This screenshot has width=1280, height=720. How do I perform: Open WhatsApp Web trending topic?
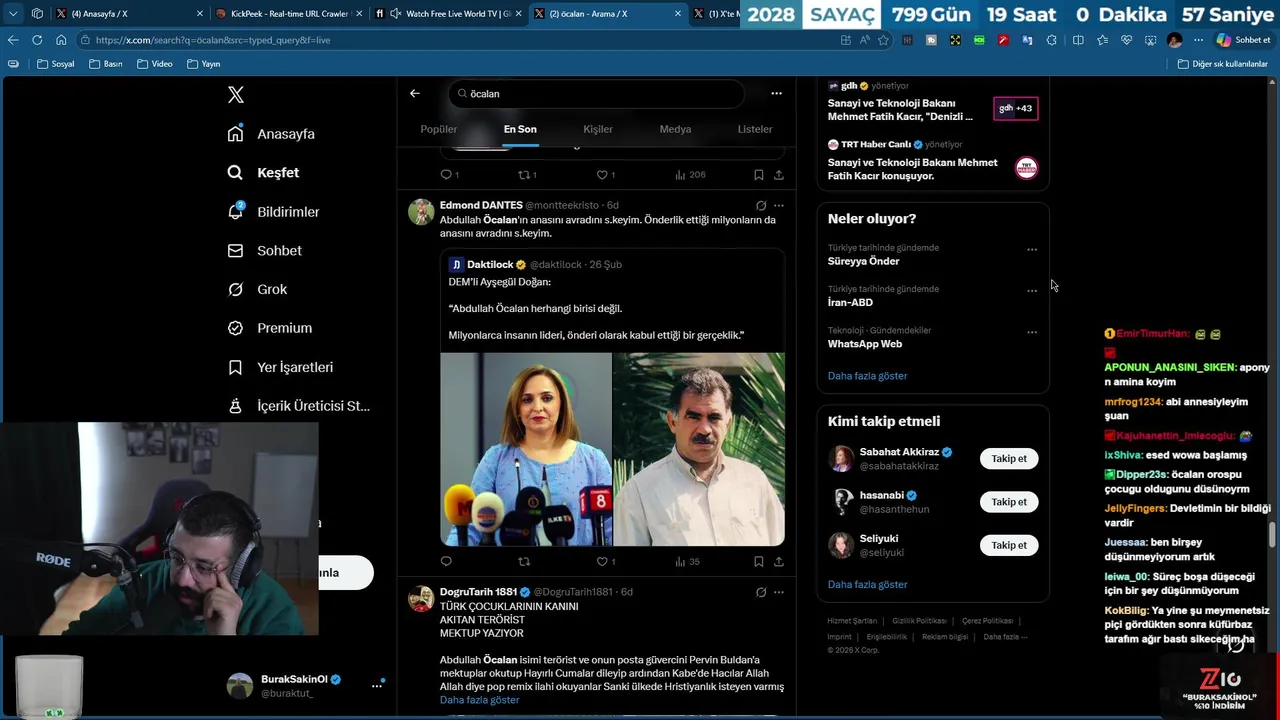coord(865,344)
